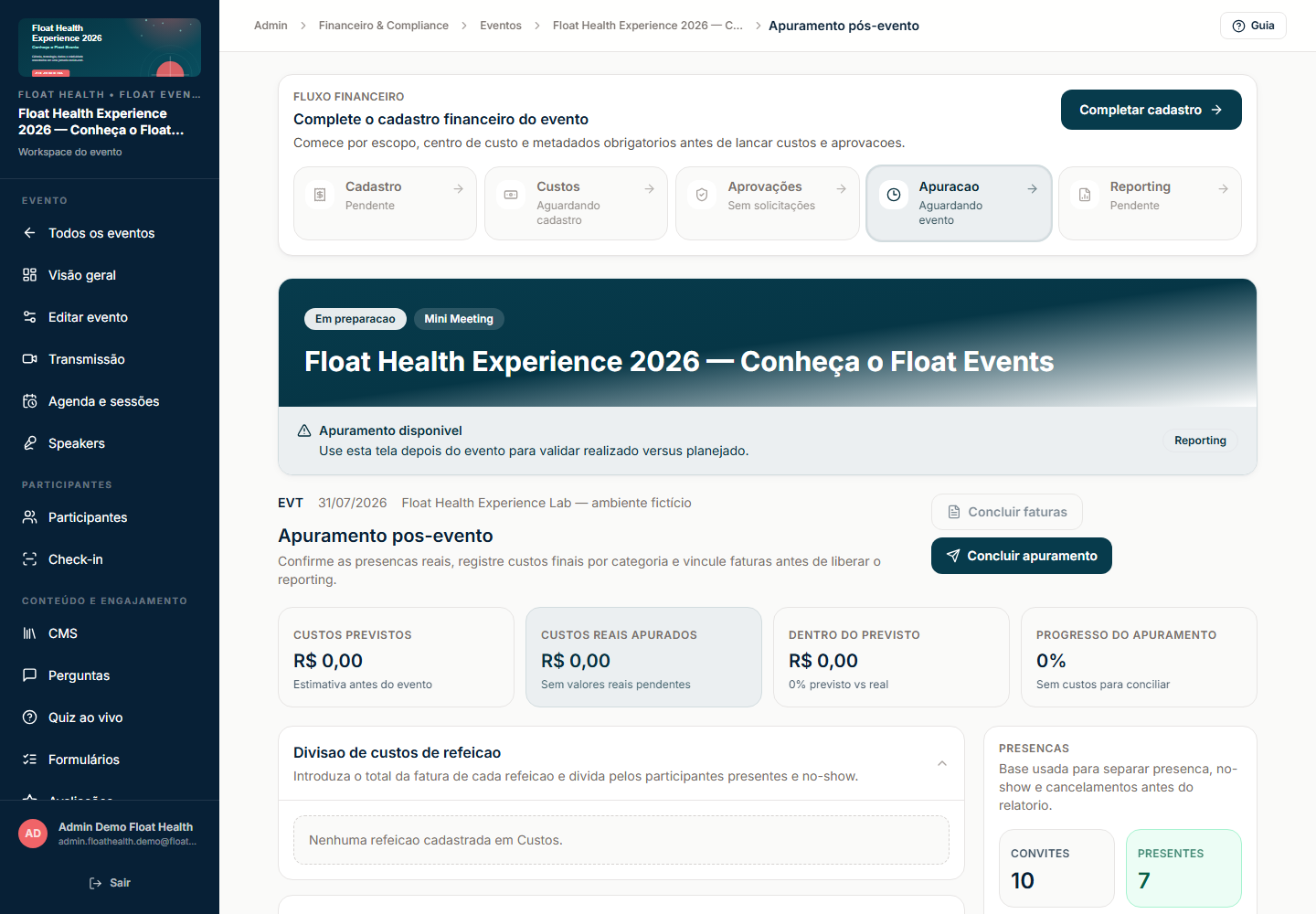Screen dimensions: 1316x914
Task: Open Formulários in sidebar
Action: (110, 760)
